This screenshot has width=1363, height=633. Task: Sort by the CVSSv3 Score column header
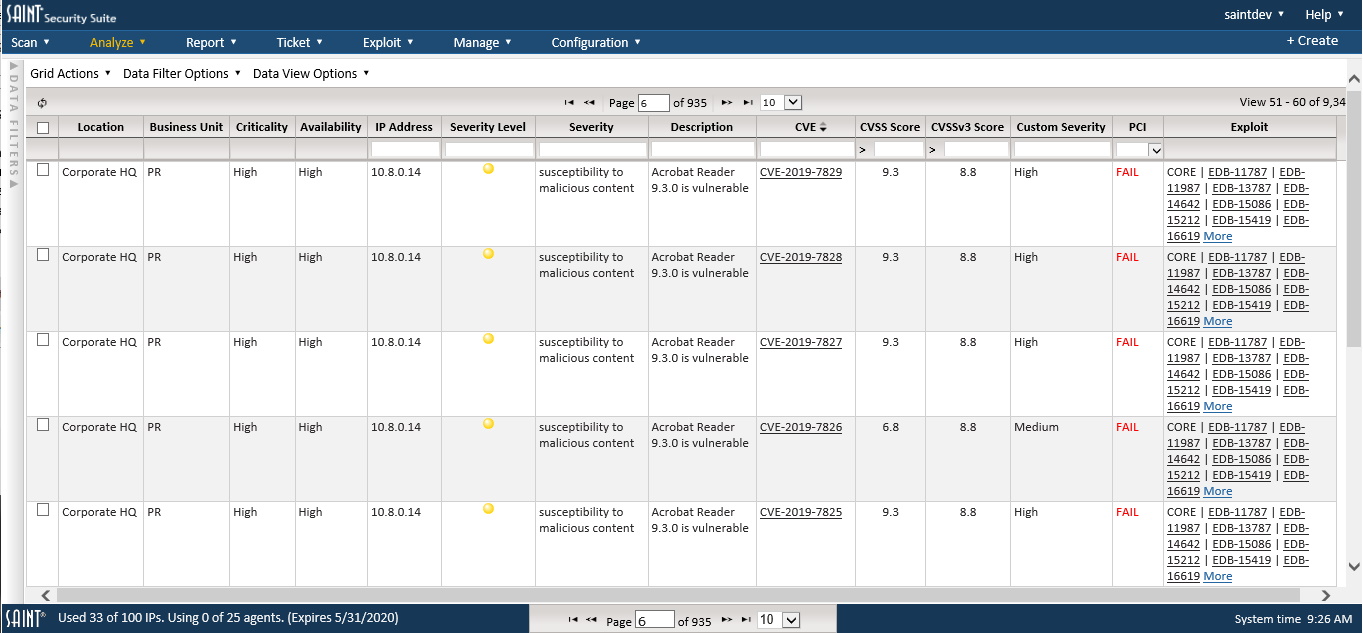coord(967,127)
